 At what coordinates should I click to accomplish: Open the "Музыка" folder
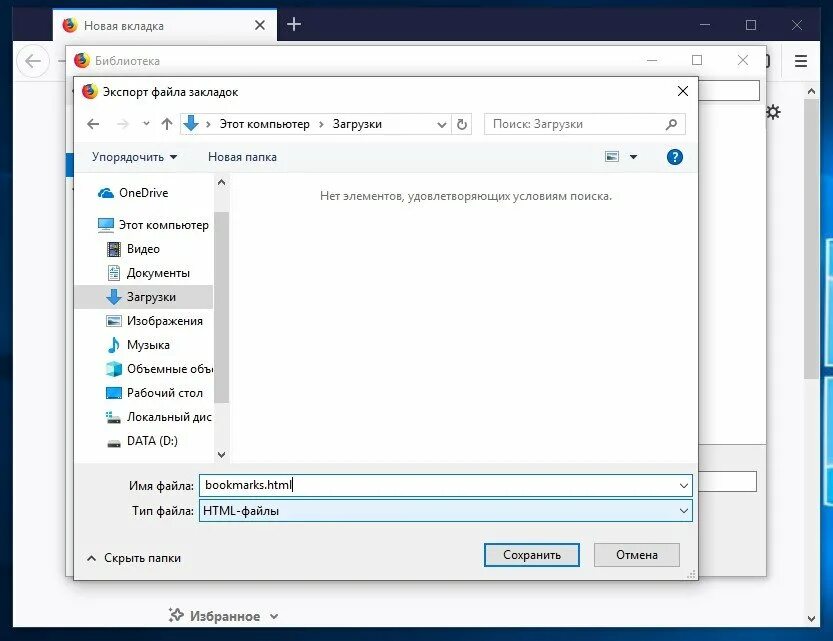pyautogui.click(x=138, y=345)
